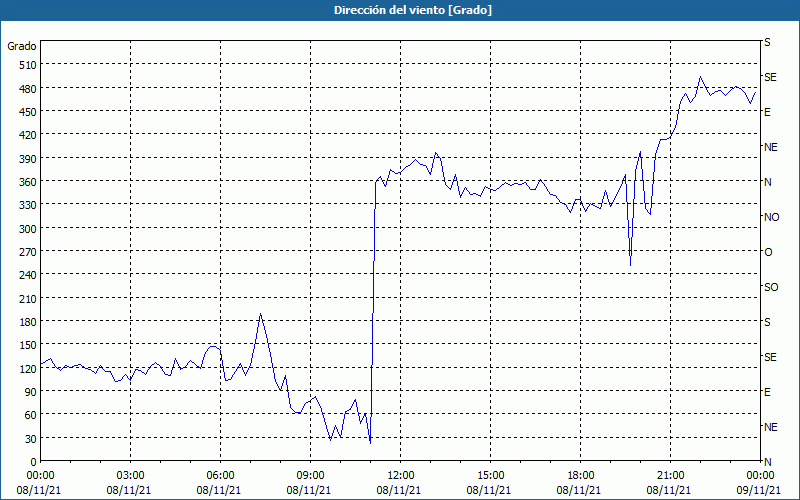
Task: Click the 60 degree axis label
Action: (x=31, y=415)
